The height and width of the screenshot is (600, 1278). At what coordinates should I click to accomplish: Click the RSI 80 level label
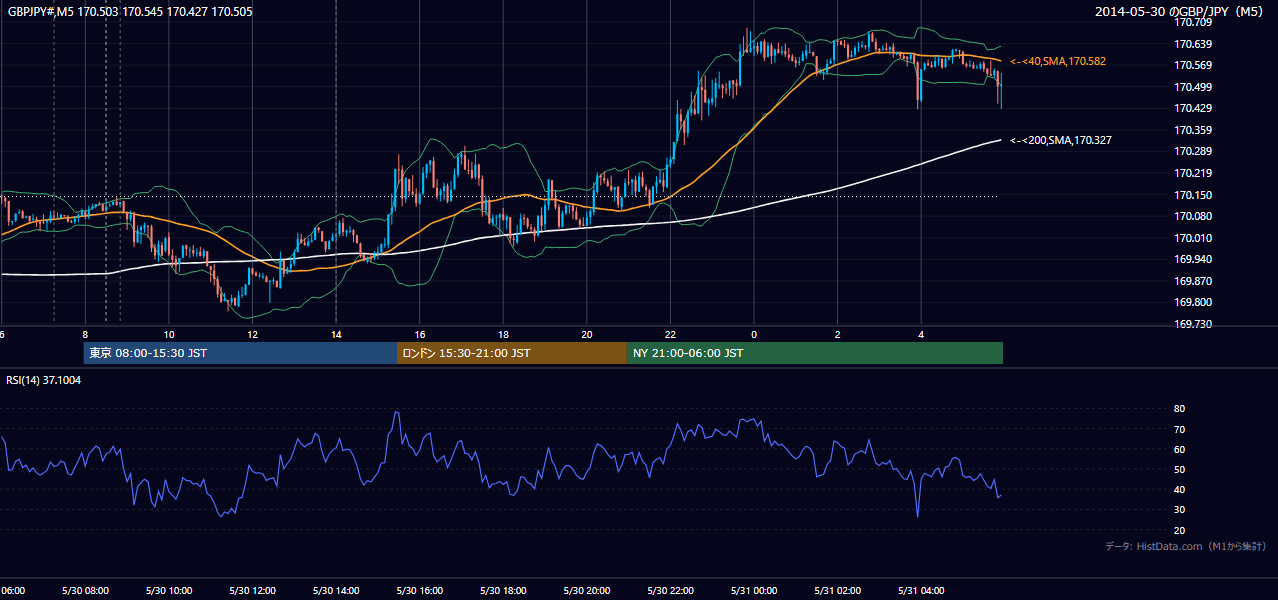click(1180, 409)
